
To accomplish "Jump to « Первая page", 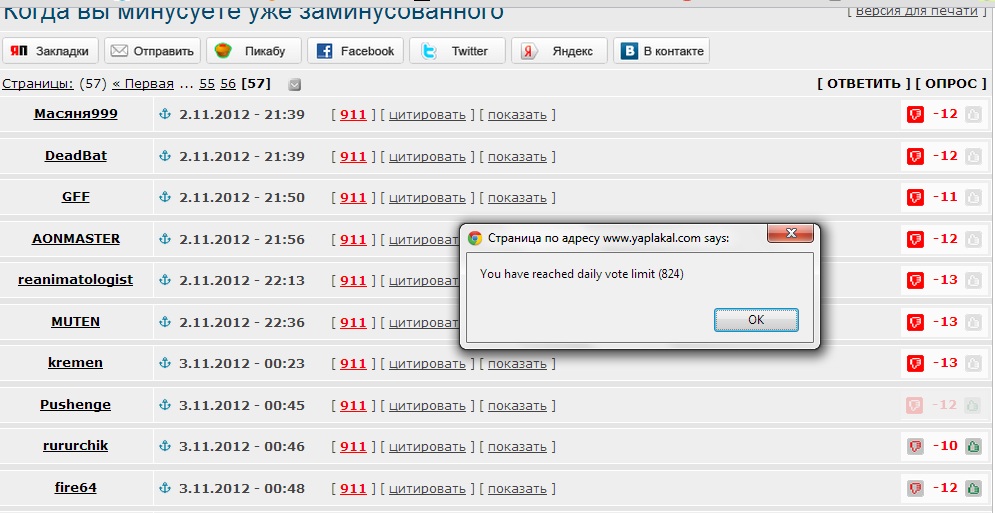I will pos(143,84).
